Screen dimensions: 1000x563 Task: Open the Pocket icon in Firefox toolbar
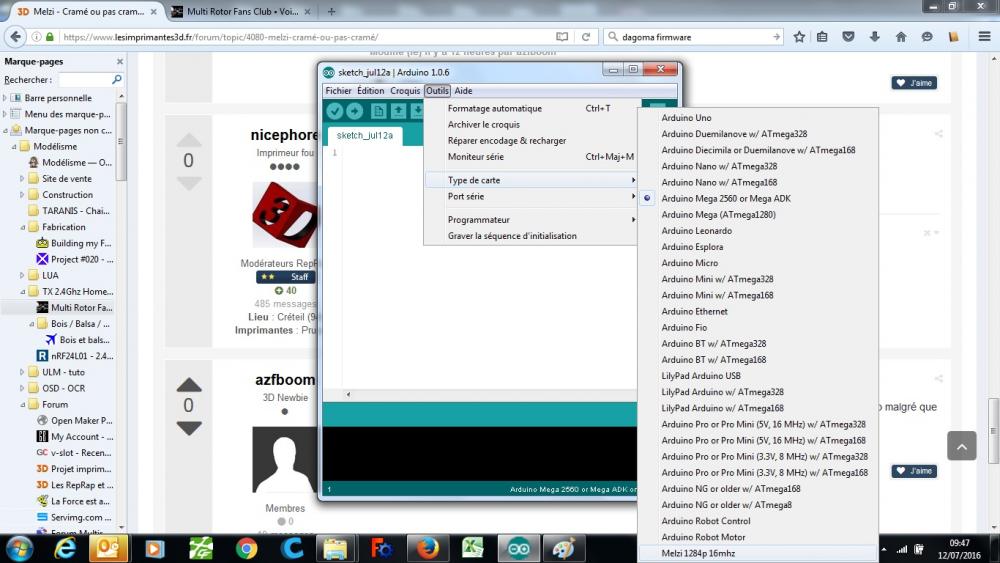coord(848,37)
